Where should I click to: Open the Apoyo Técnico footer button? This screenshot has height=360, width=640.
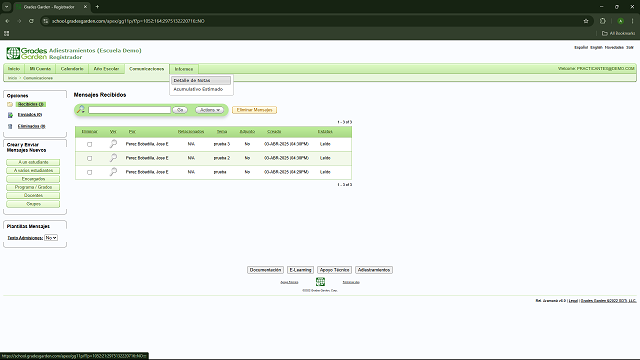coord(334,270)
